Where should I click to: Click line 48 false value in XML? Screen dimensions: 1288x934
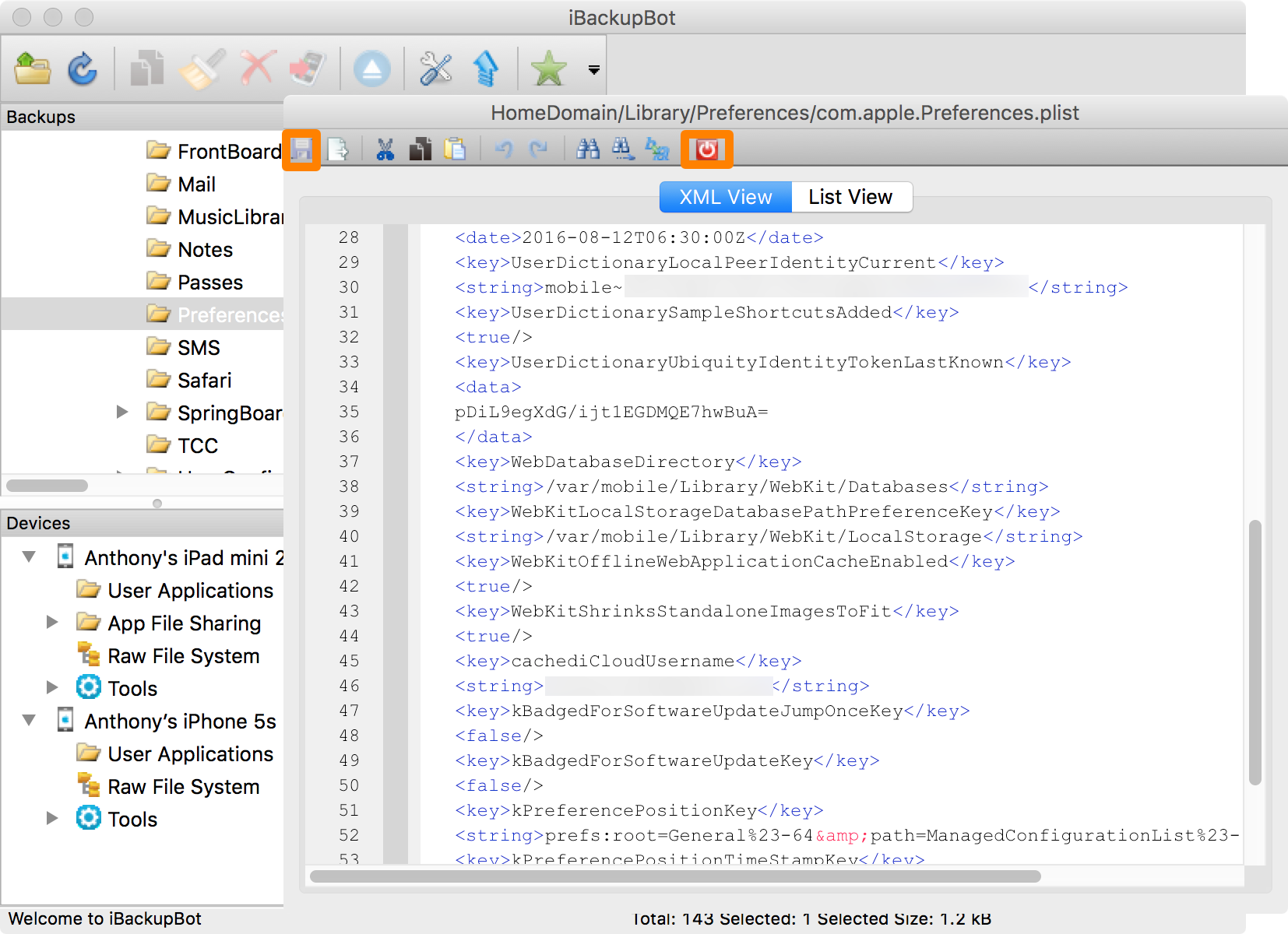pos(499,736)
